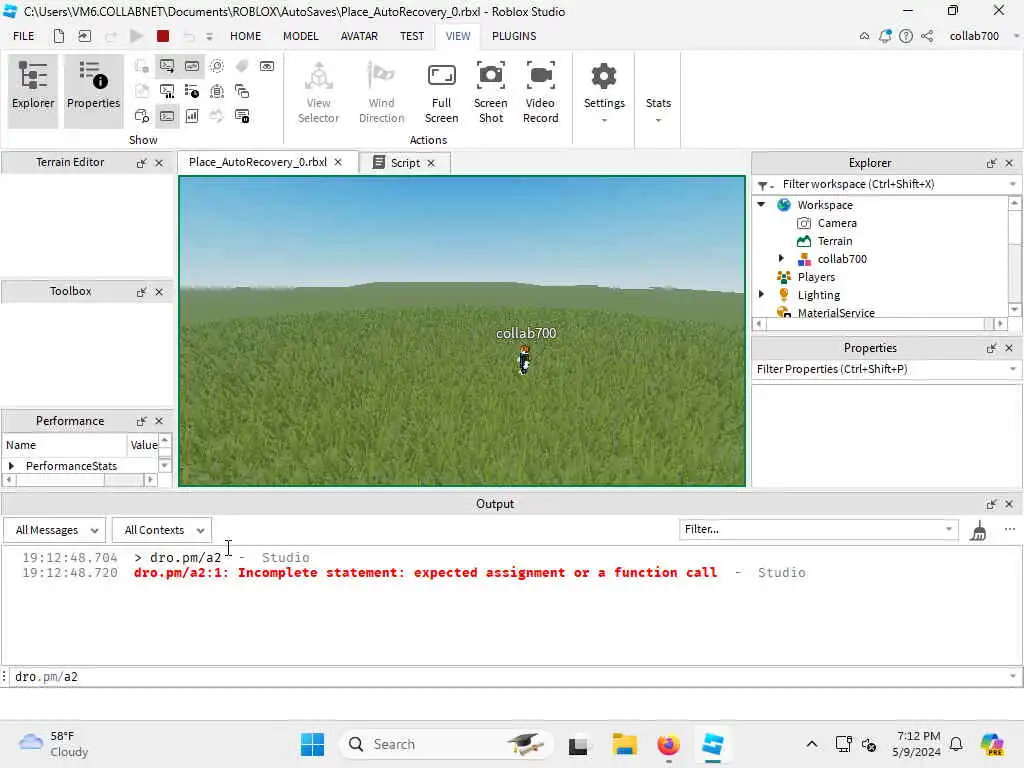Click the message-with-pause icon in Show group
The height and width of the screenshot is (768, 1024).
click(x=242, y=116)
